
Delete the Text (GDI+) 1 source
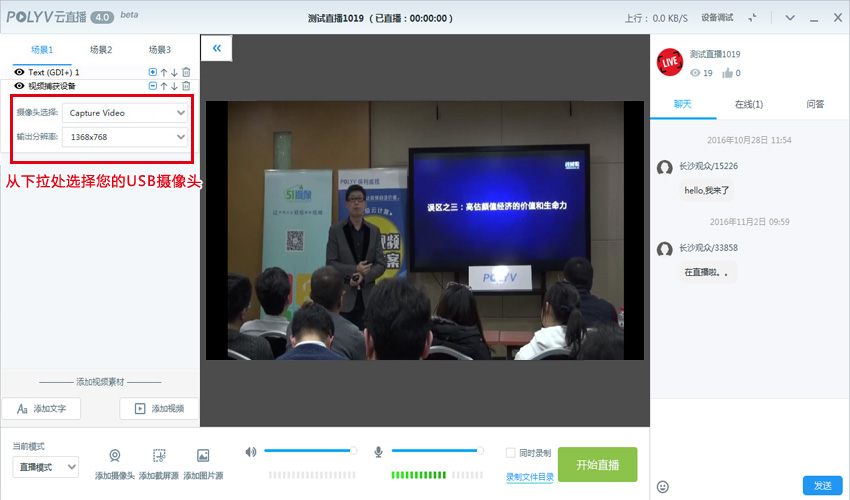pyautogui.click(x=186, y=72)
